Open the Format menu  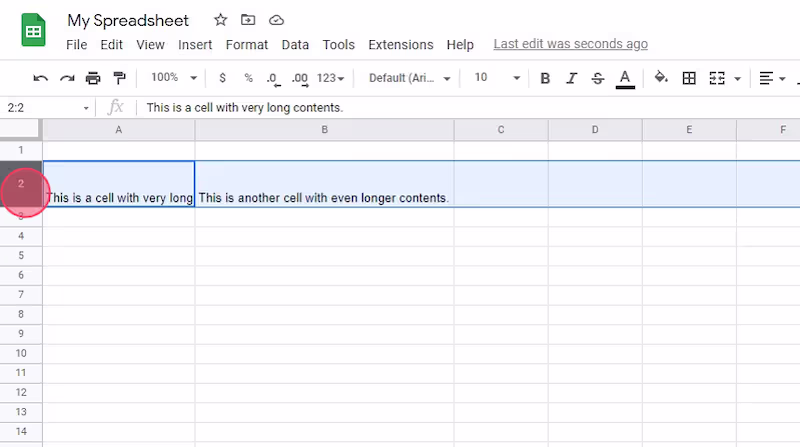point(246,45)
